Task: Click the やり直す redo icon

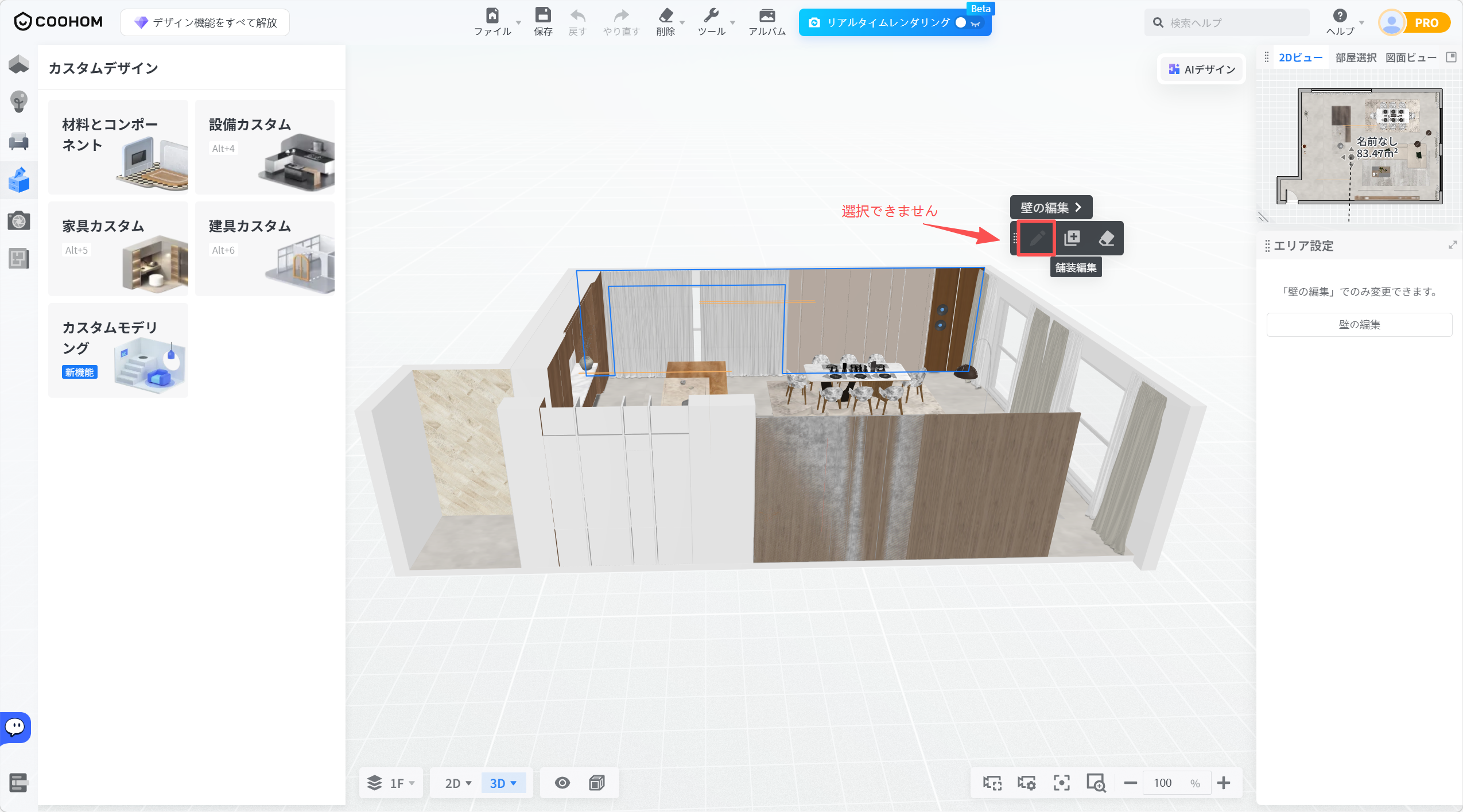Action: [x=621, y=22]
